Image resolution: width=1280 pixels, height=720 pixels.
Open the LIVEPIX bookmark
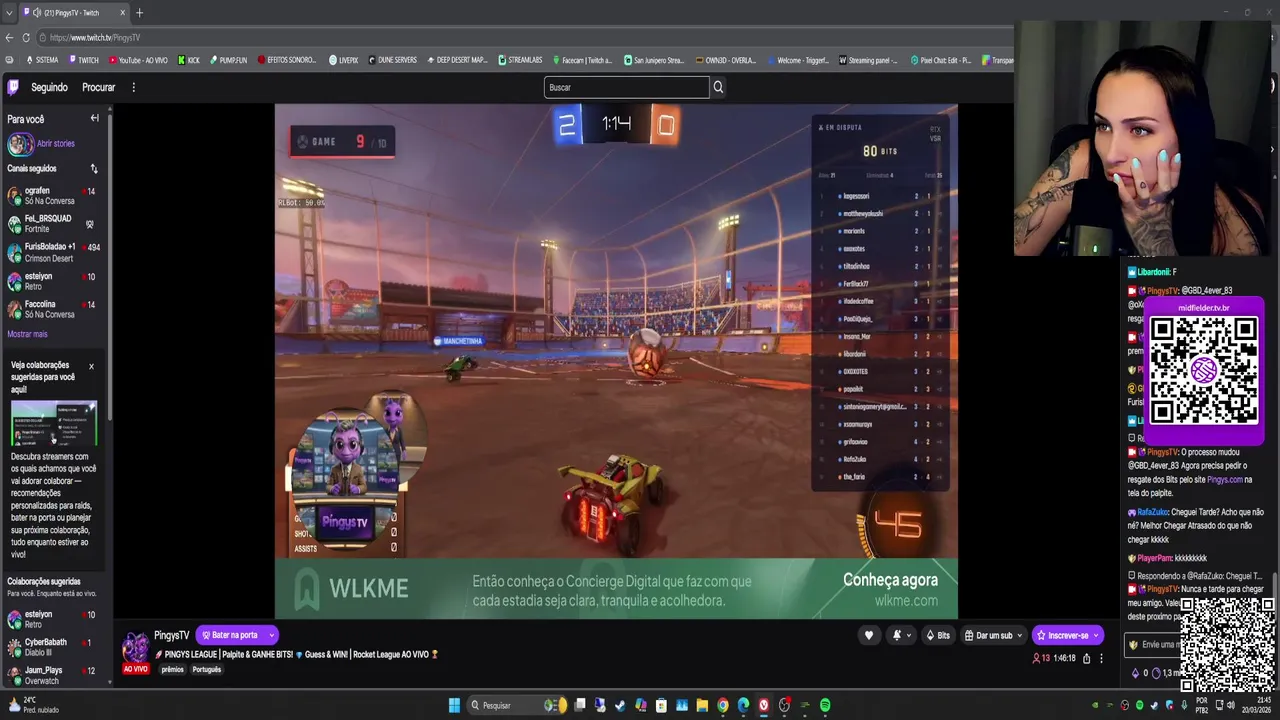[343, 60]
